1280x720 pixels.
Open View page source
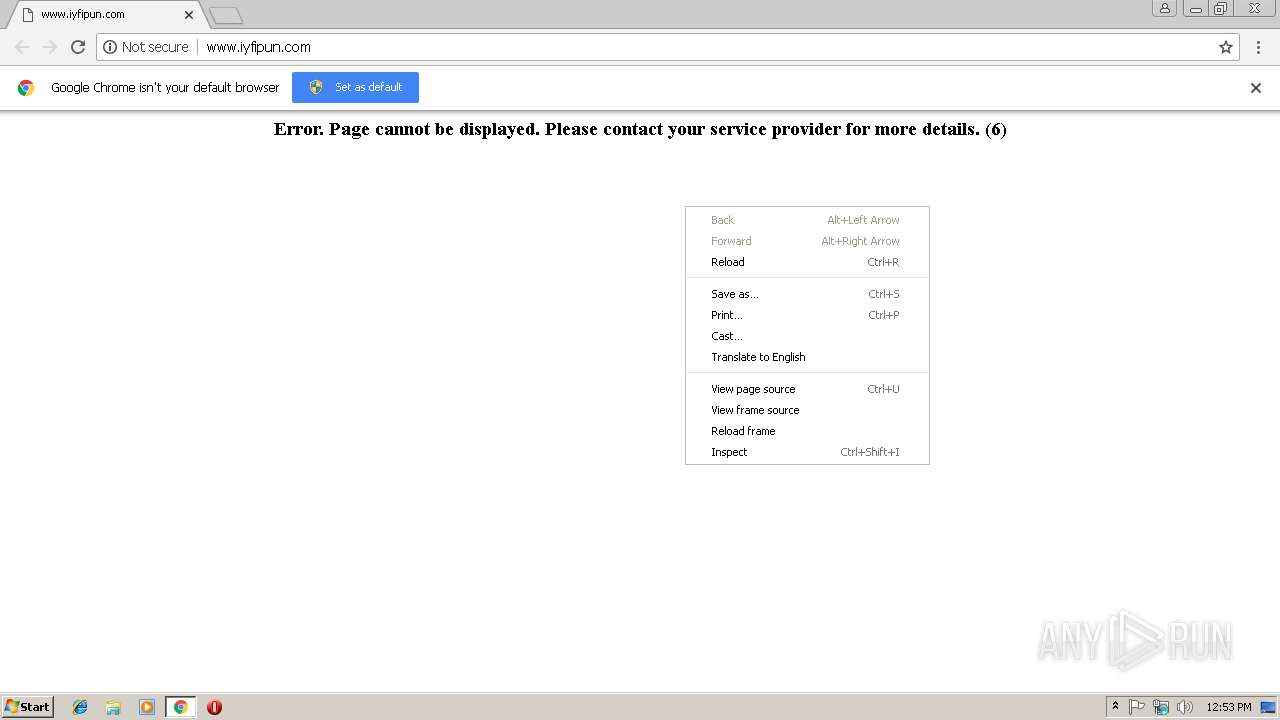(x=807, y=389)
